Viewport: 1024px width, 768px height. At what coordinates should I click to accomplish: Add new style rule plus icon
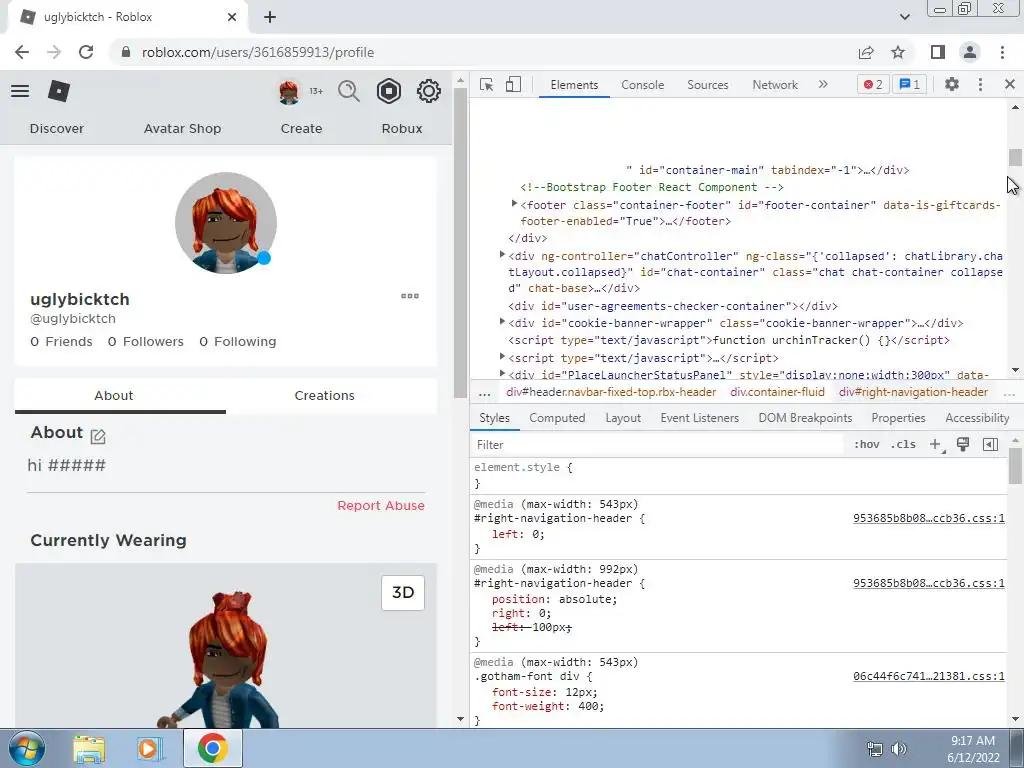tap(936, 445)
